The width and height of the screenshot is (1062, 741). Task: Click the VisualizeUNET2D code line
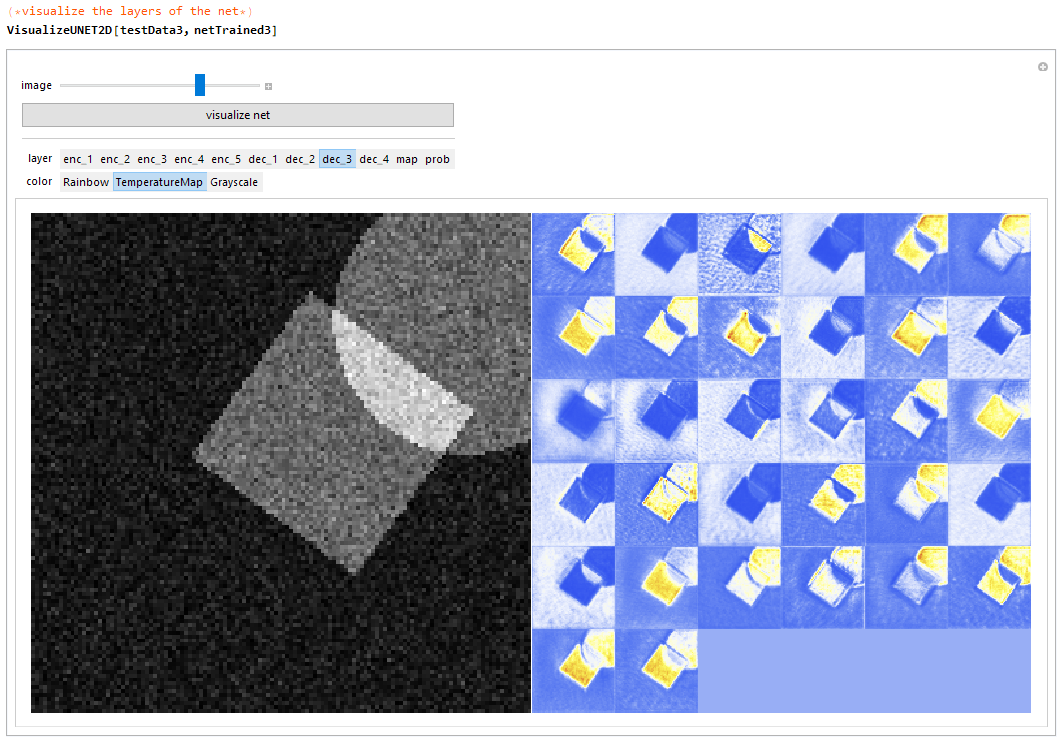142,30
